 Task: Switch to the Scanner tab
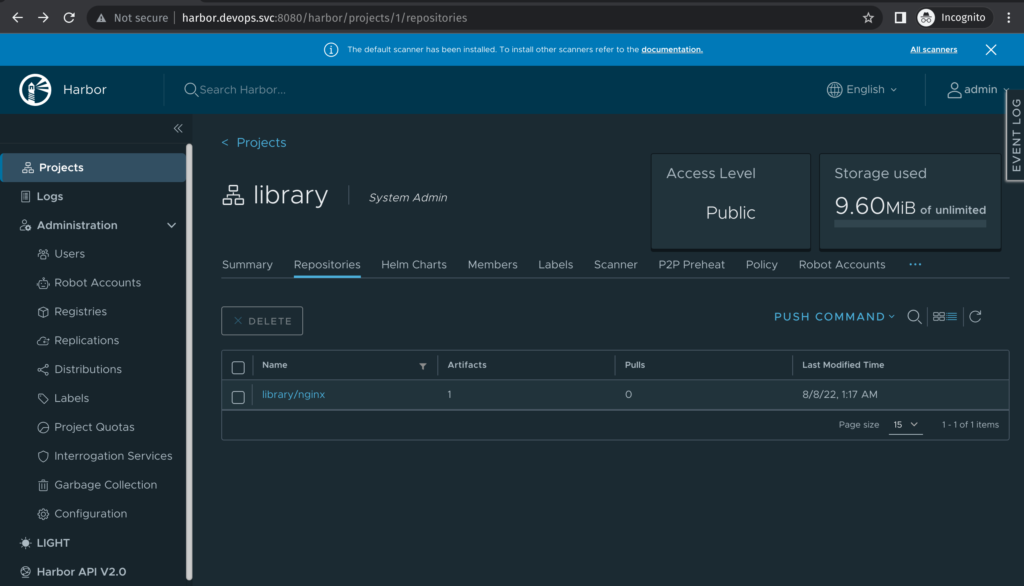point(615,265)
